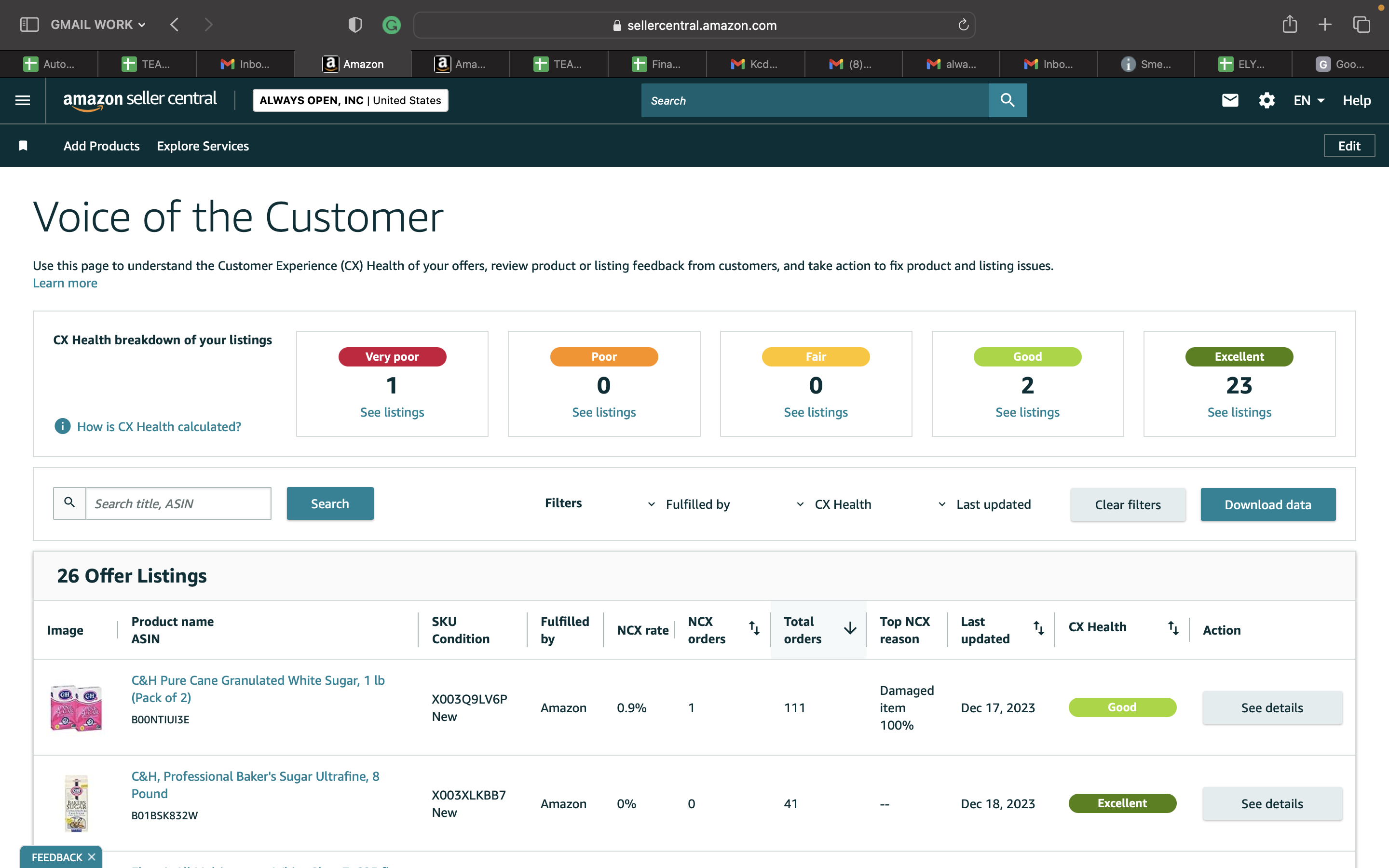Sort by the Last updated arrows
The image size is (1389, 868).
pyautogui.click(x=1039, y=629)
